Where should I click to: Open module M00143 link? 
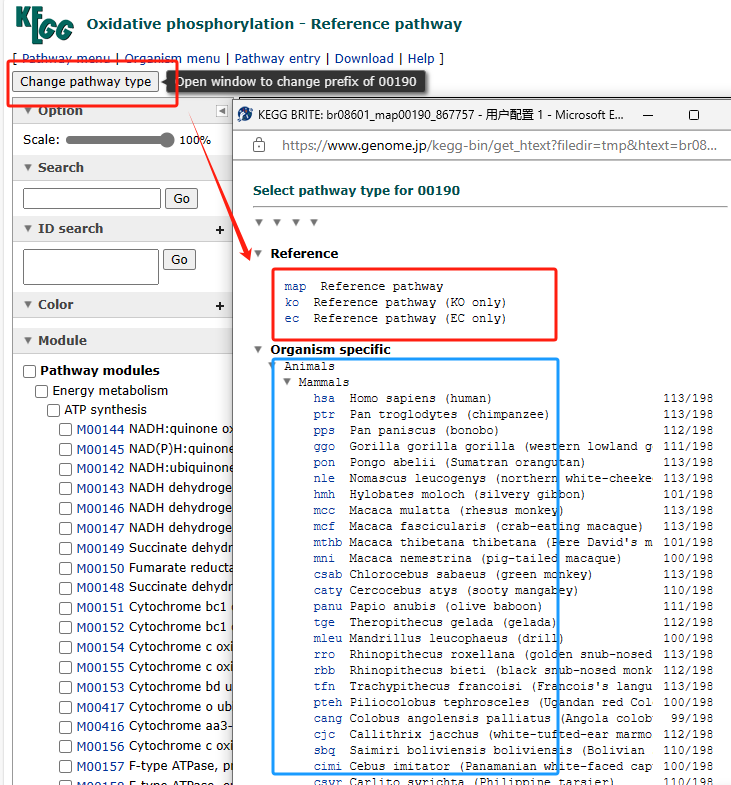[100, 489]
